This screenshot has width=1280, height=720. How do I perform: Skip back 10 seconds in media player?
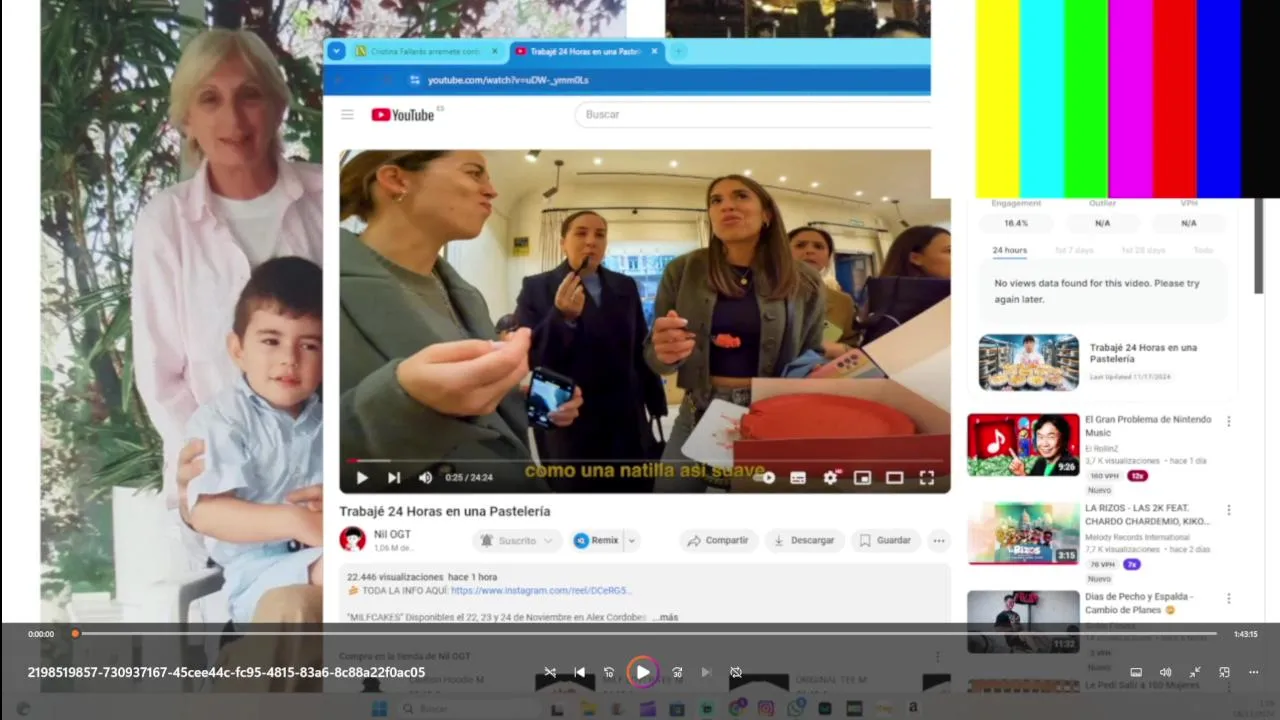click(609, 672)
